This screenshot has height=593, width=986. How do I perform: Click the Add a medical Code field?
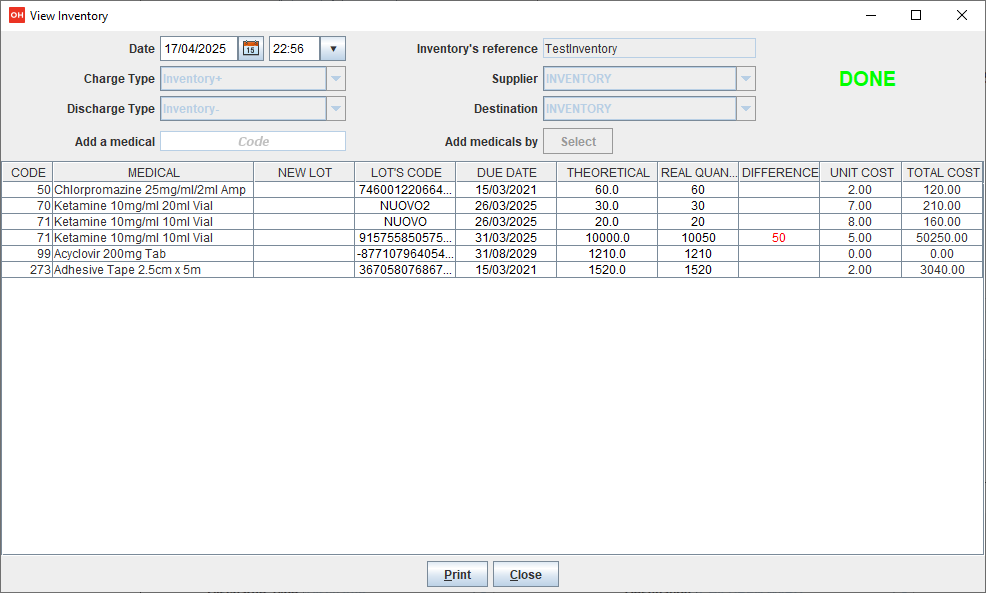click(253, 142)
